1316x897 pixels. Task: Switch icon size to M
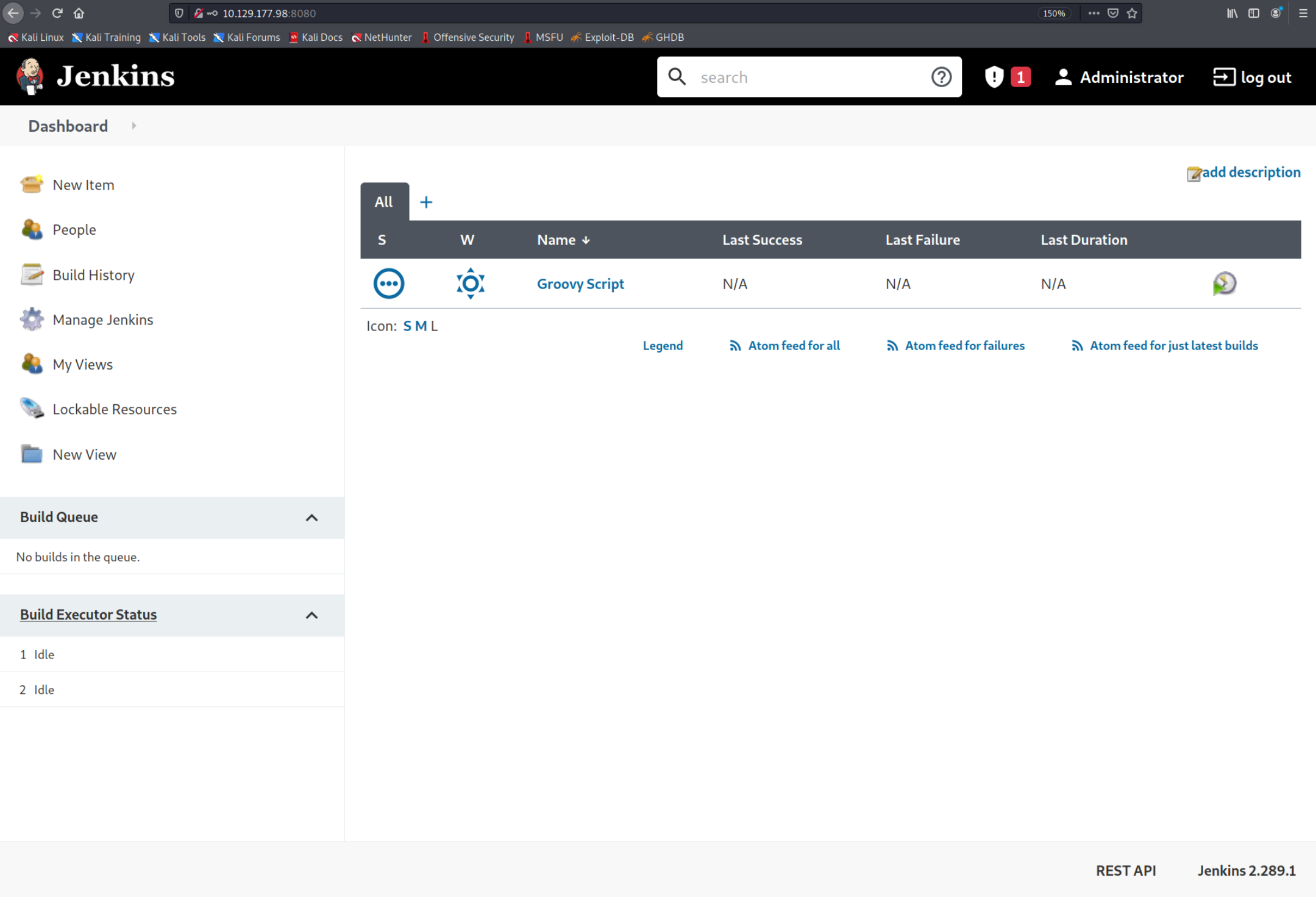(x=421, y=326)
